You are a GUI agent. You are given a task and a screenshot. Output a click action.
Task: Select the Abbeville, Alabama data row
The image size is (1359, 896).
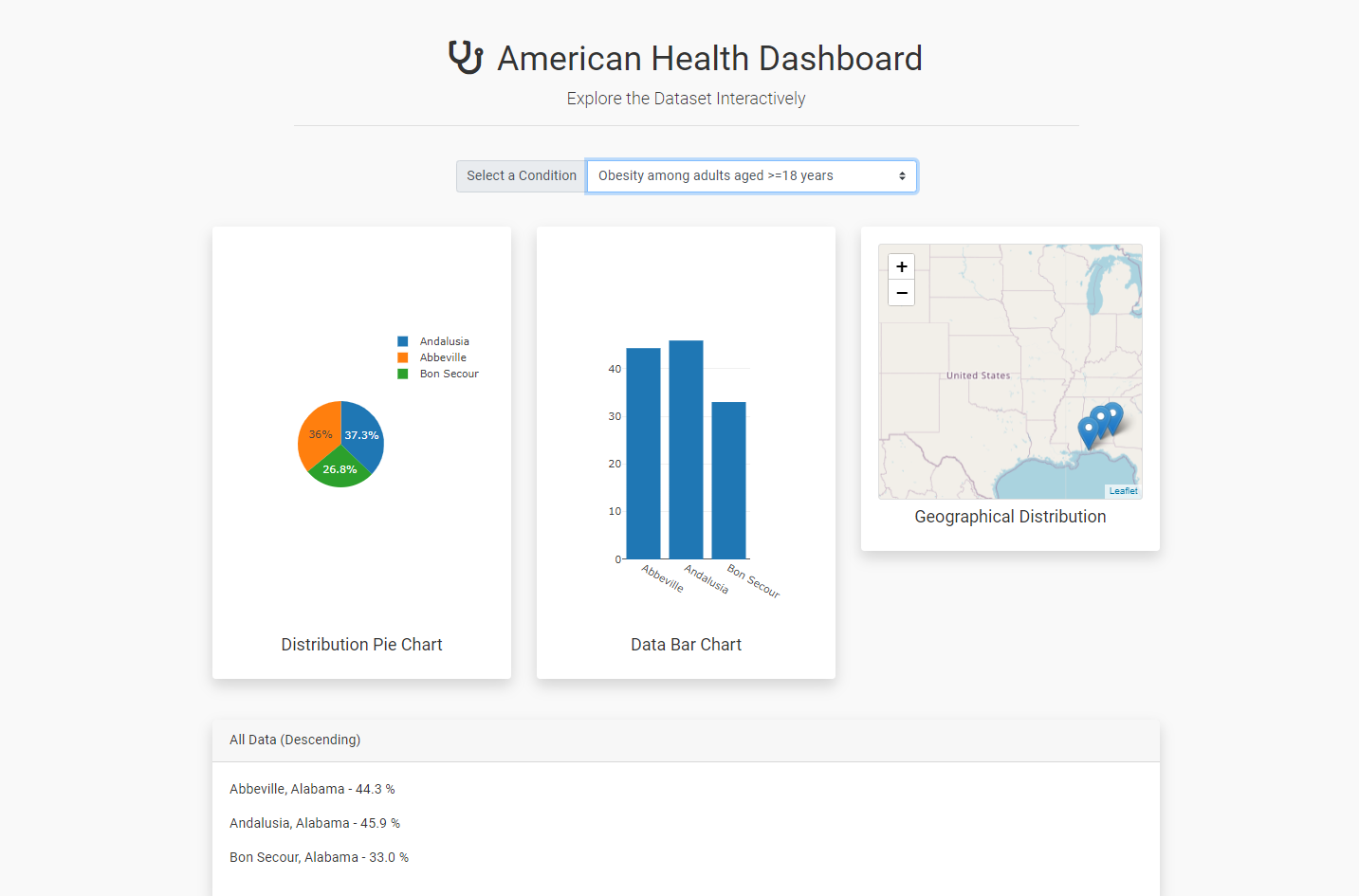[312, 789]
